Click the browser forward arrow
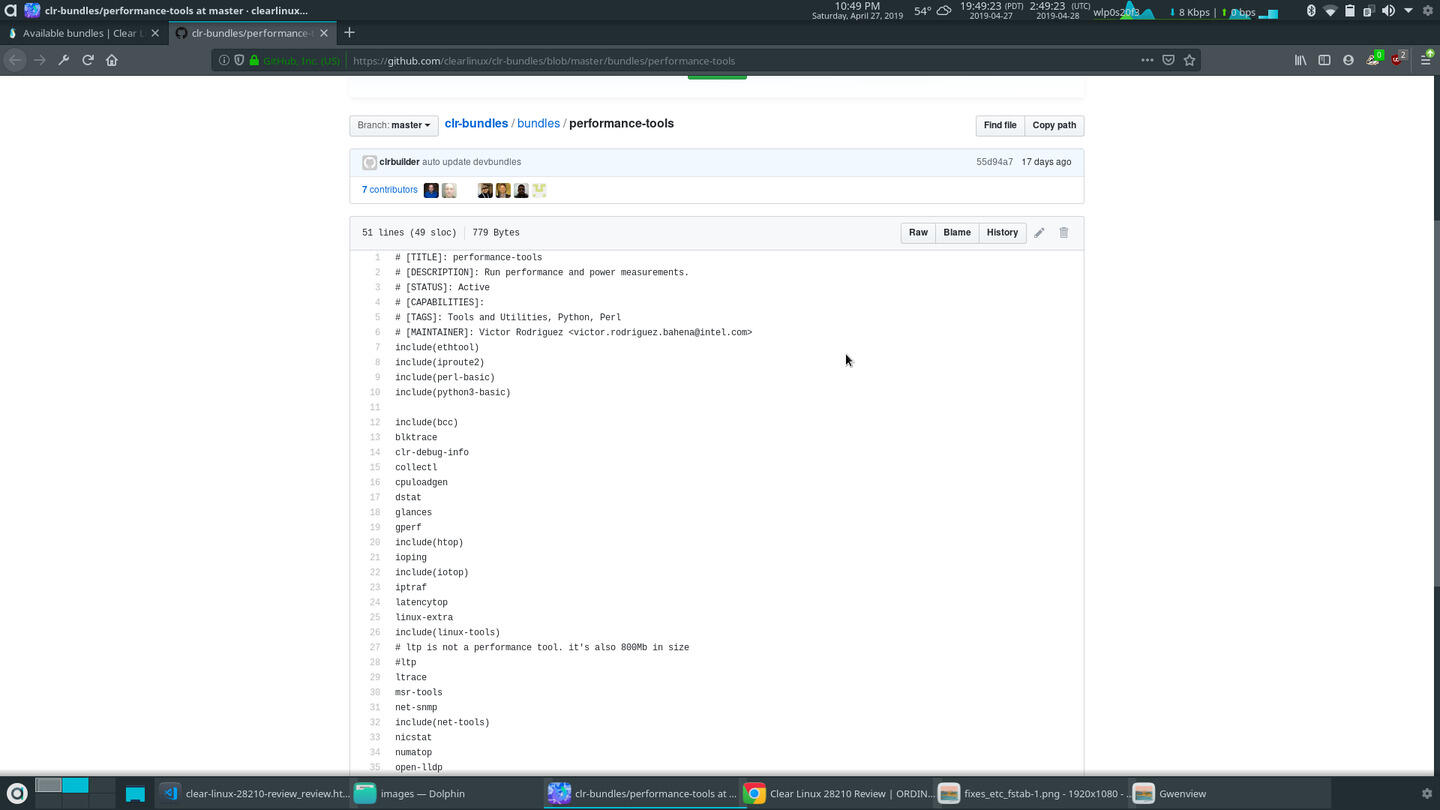 click(40, 60)
